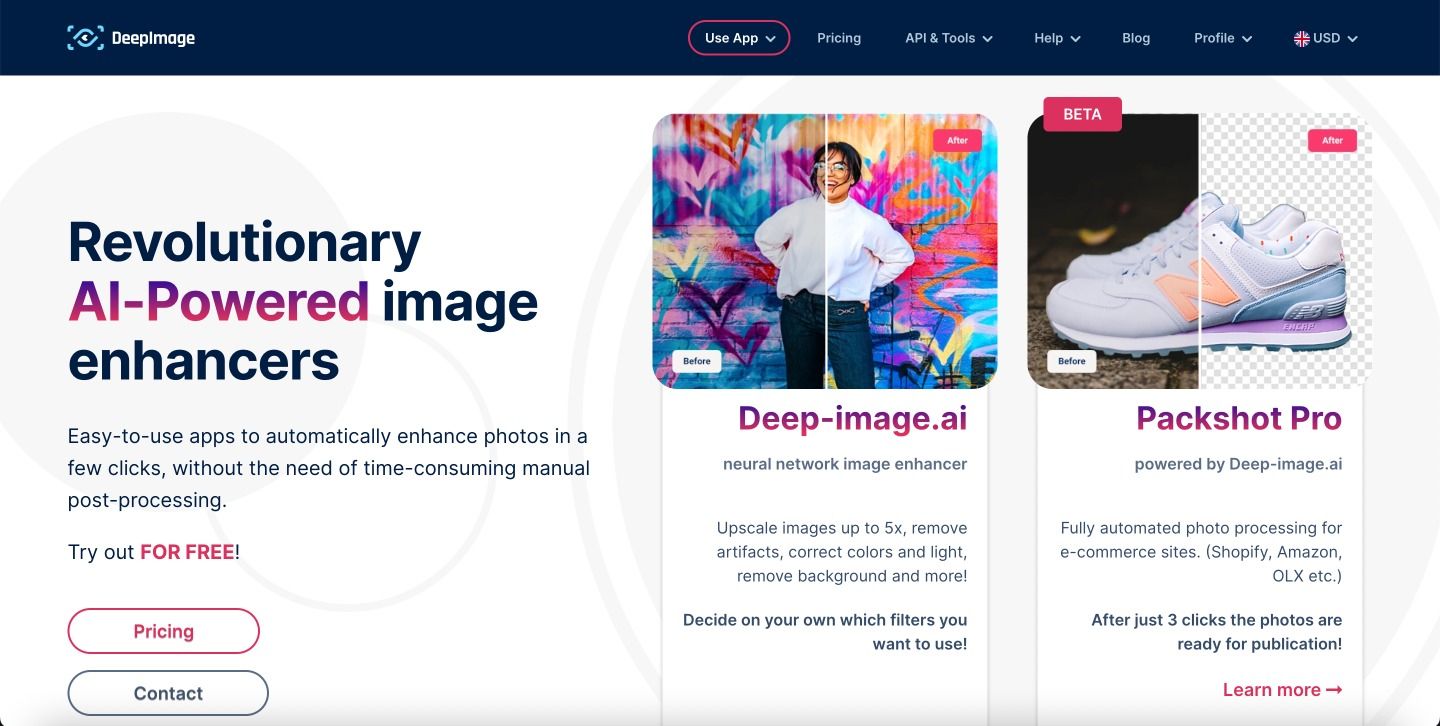This screenshot has width=1440, height=726.
Task: Click the graffiti image comparison divider
Action: click(826, 251)
